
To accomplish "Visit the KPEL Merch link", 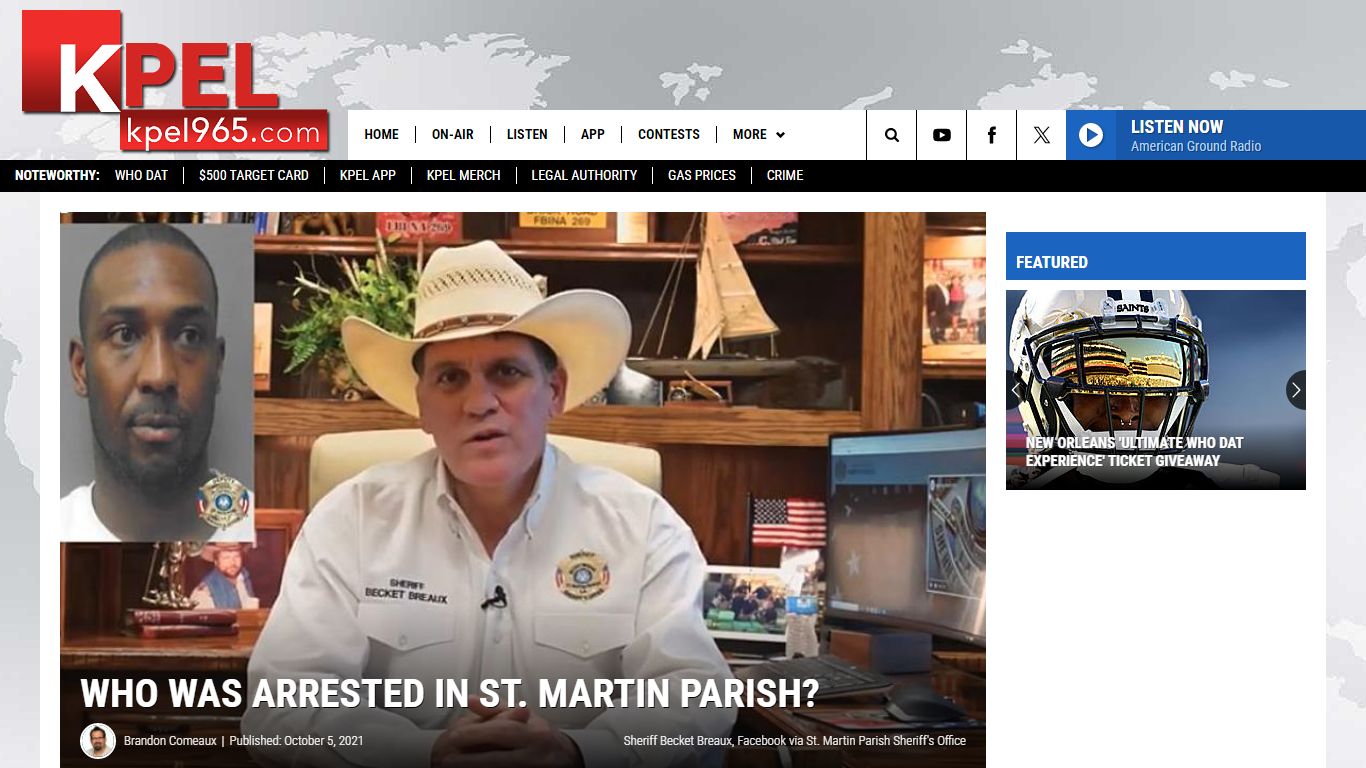I will click(464, 175).
